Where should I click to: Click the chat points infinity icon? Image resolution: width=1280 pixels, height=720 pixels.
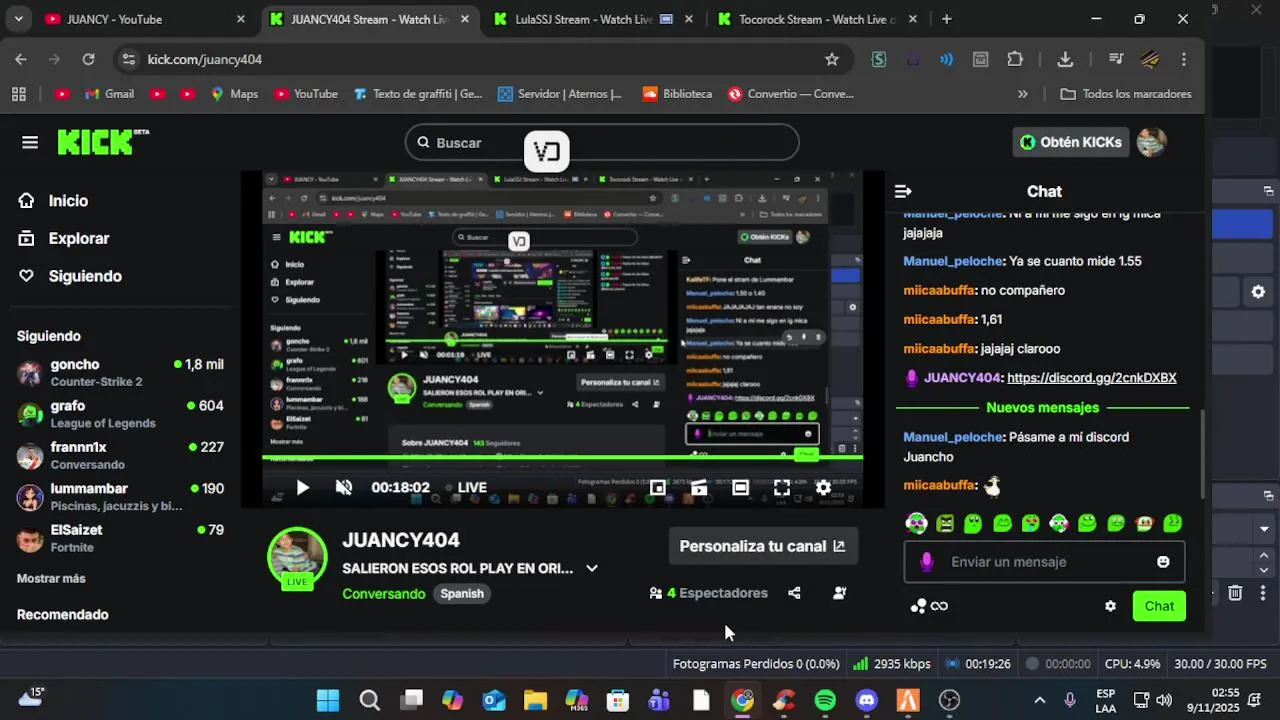[929, 606]
